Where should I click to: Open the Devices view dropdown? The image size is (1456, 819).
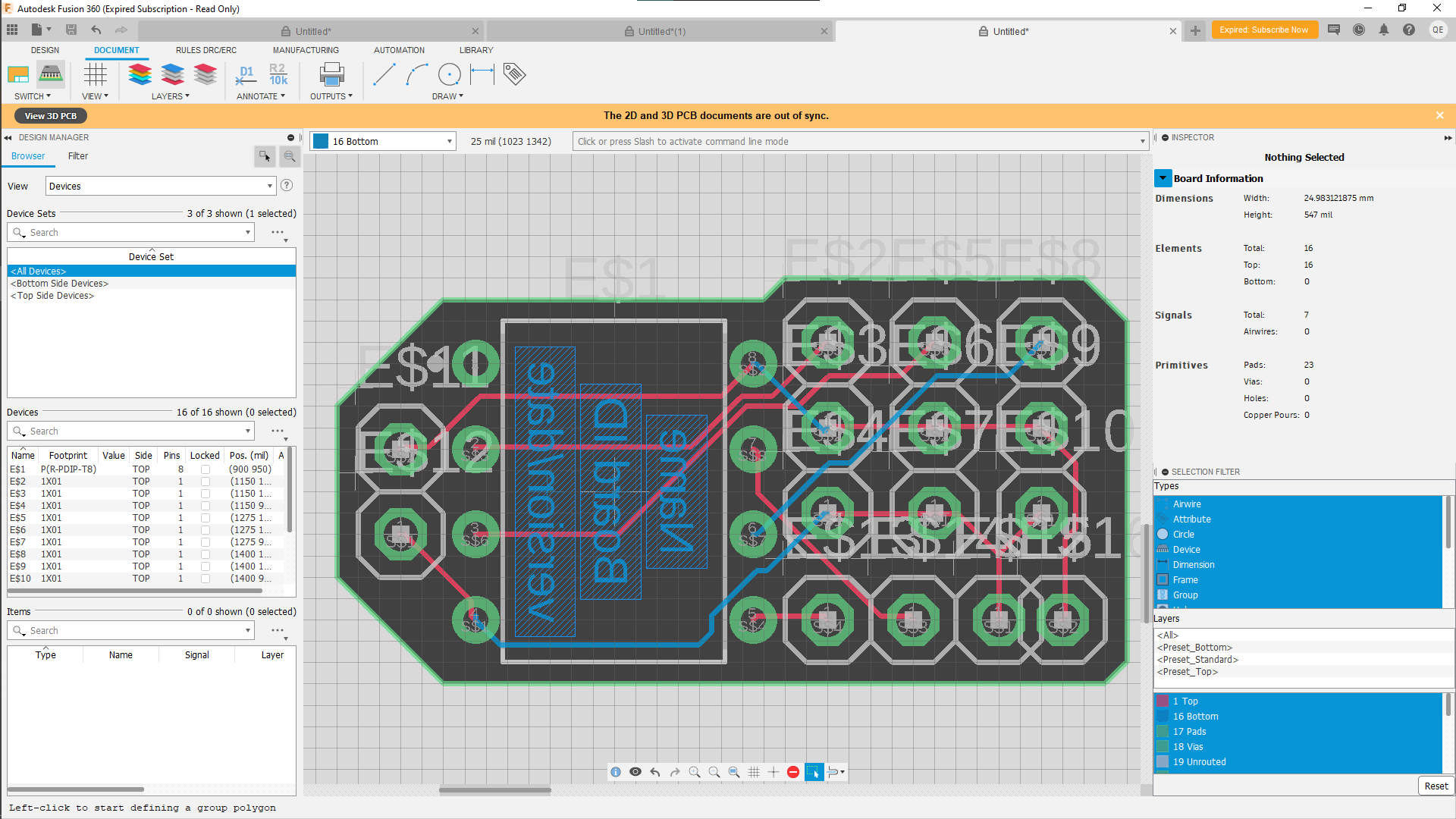pyautogui.click(x=269, y=185)
